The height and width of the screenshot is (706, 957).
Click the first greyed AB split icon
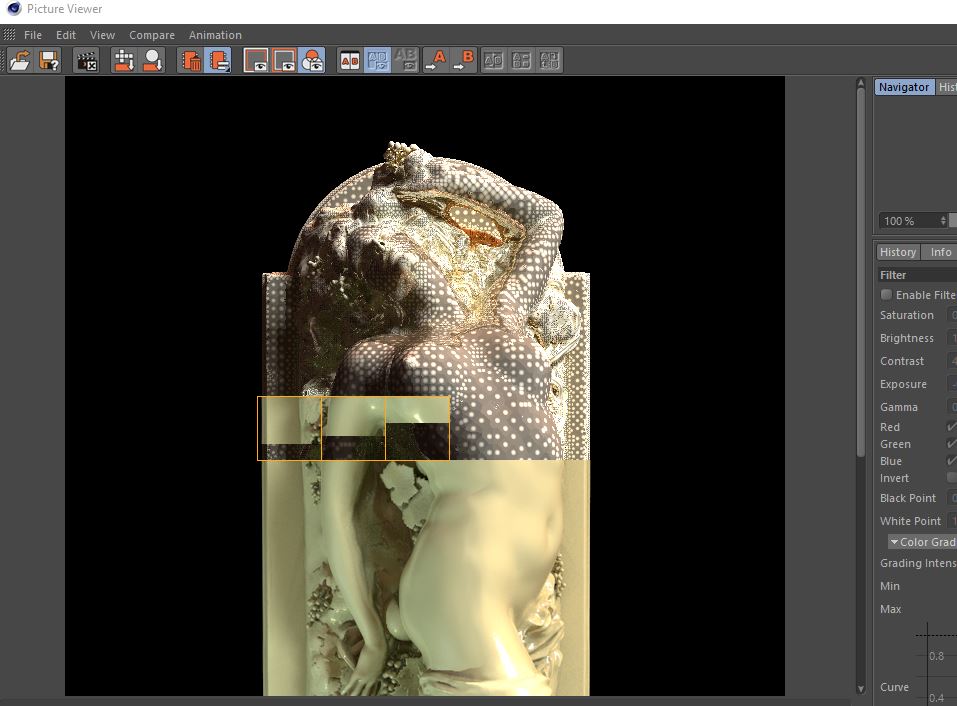(x=493, y=60)
